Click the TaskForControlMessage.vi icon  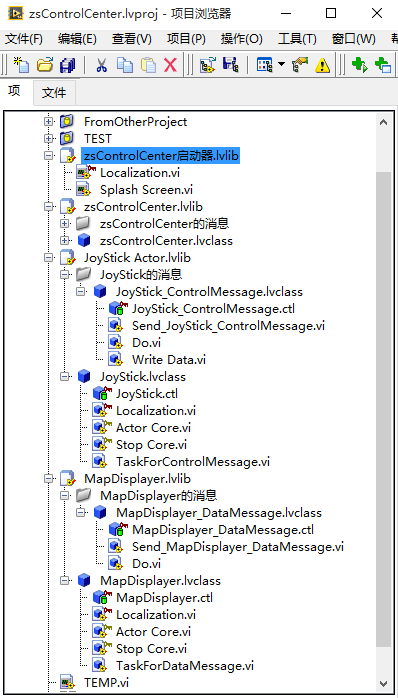pos(99,461)
